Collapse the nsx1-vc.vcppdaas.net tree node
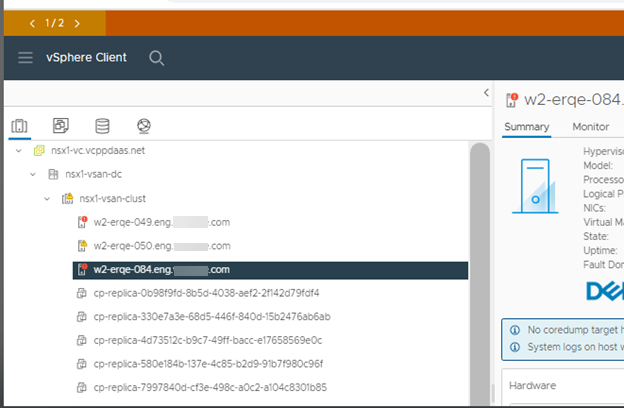Viewport: 624px width, 408px height. (19, 151)
